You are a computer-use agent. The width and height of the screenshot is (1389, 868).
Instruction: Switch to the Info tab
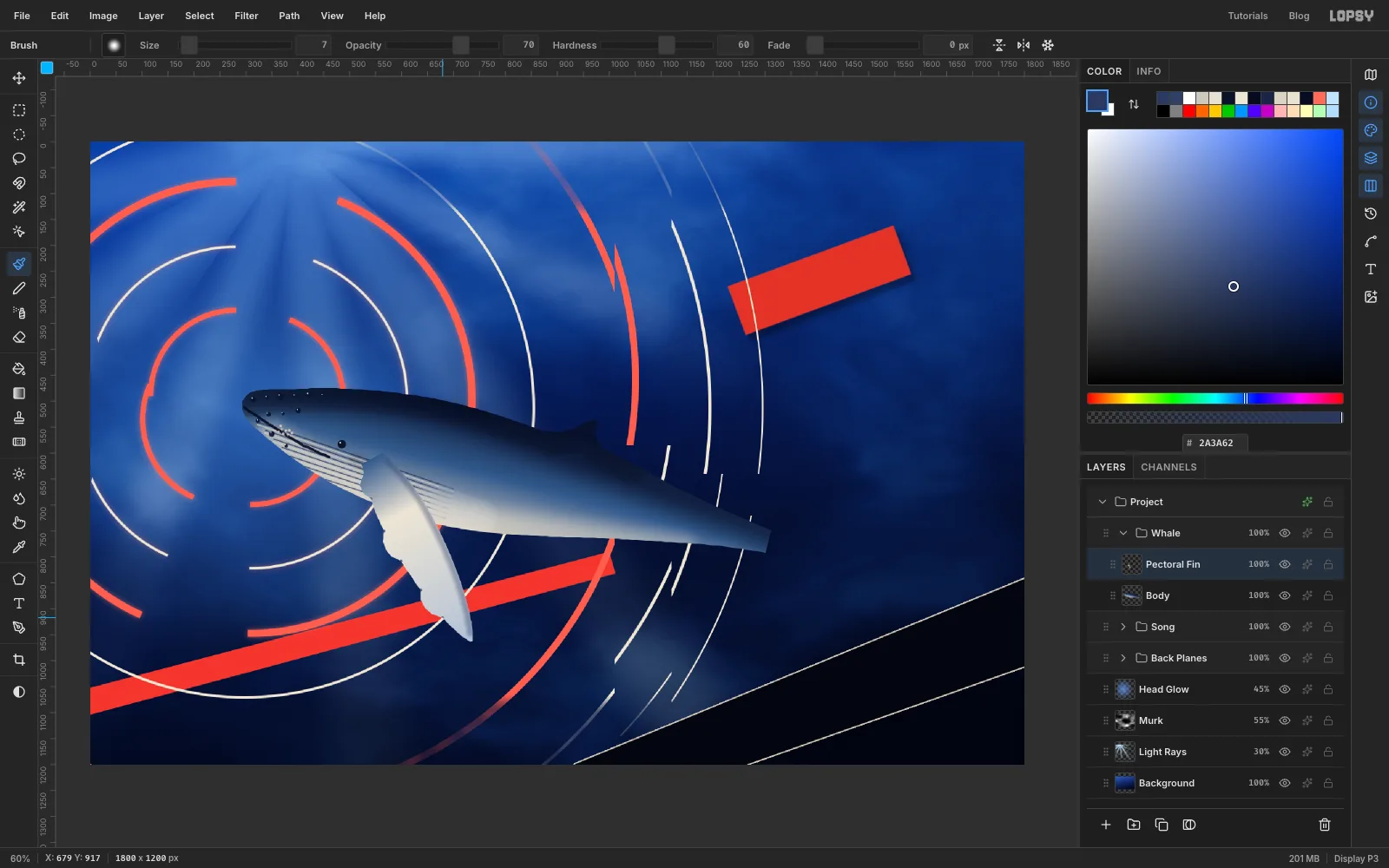click(x=1149, y=71)
